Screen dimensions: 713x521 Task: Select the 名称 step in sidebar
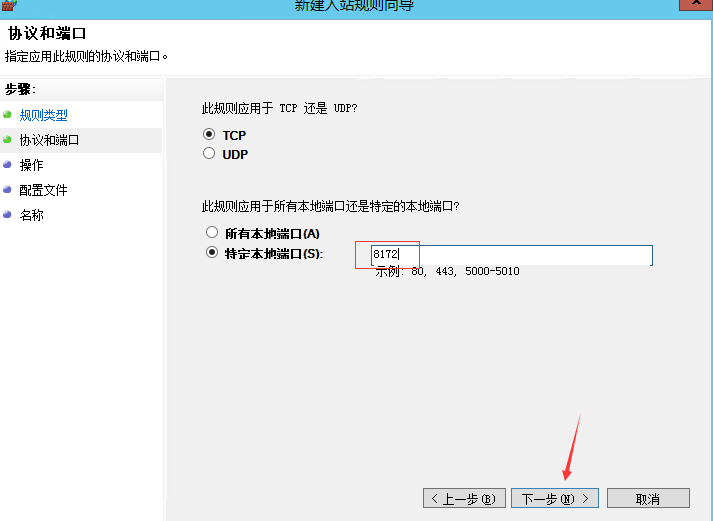pos(31,215)
